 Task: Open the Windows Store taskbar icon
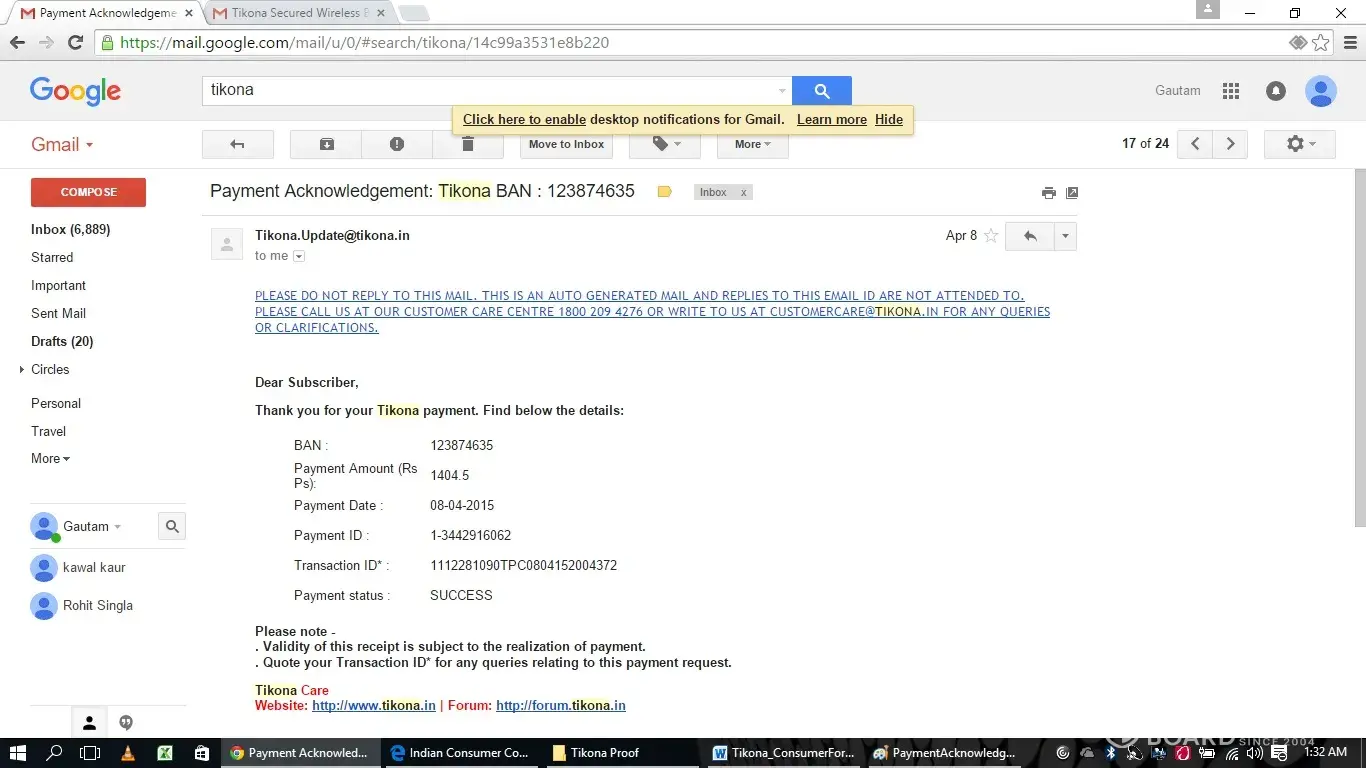point(201,753)
